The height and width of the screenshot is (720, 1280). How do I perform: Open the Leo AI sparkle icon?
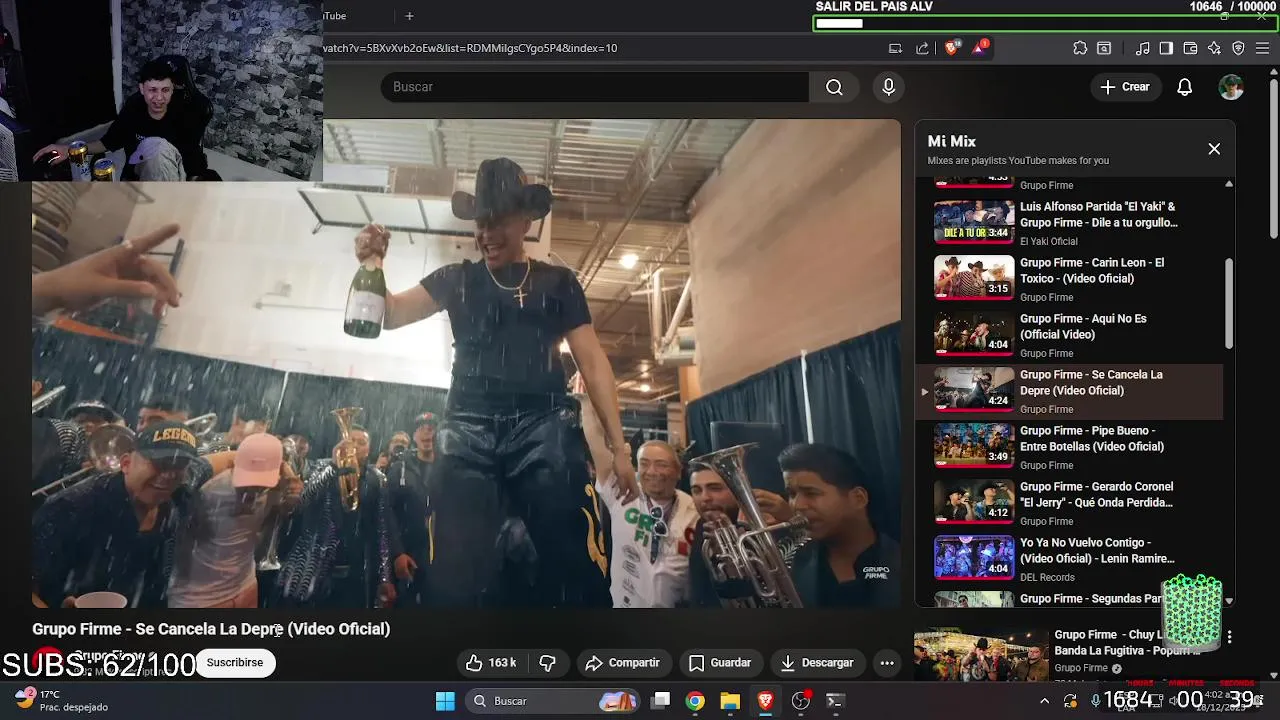click(x=1214, y=48)
